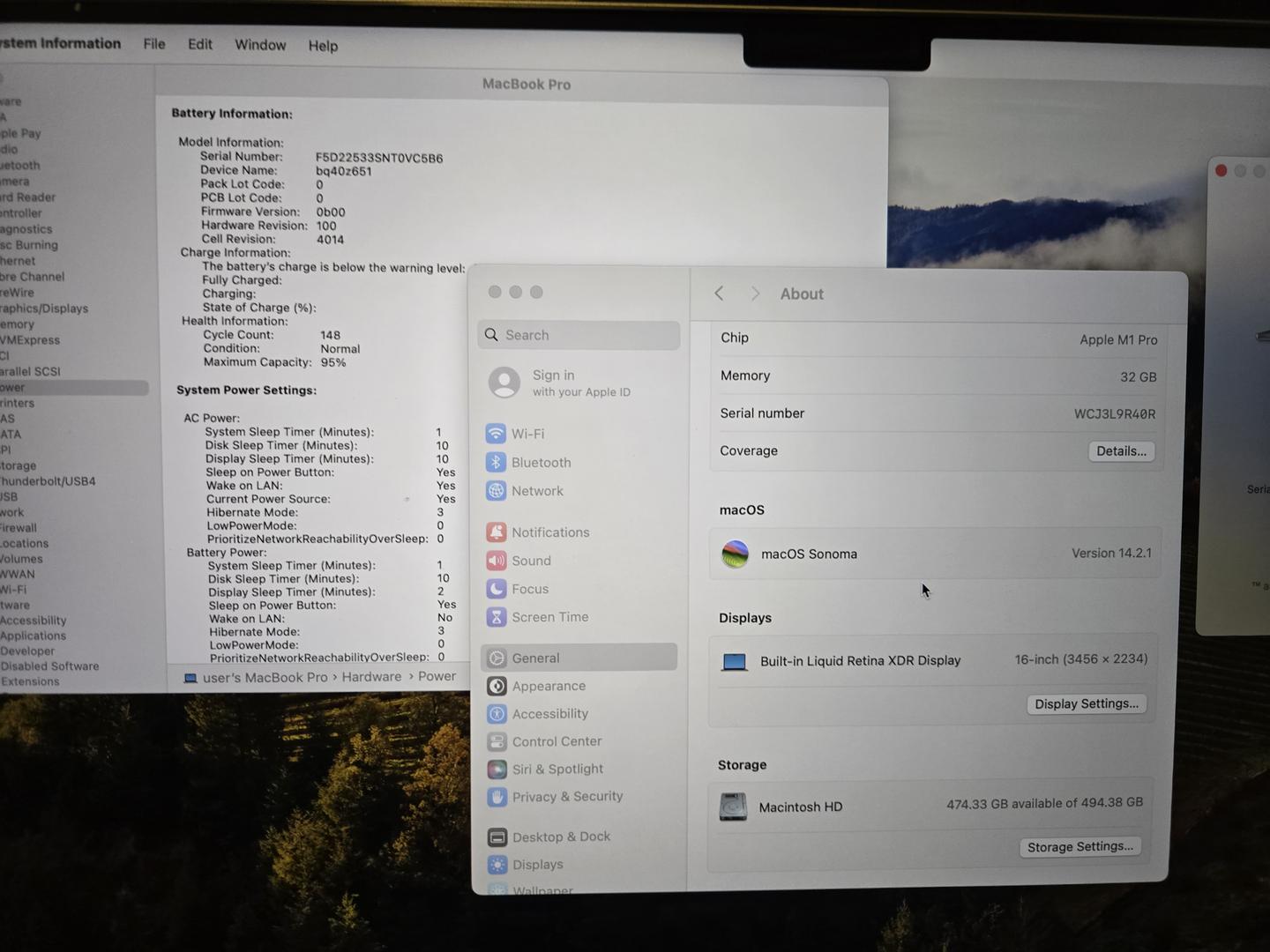Select Graphics/Displays in System Information sidebar
This screenshot has width=1270, height=952.
[x=44, y=309]
